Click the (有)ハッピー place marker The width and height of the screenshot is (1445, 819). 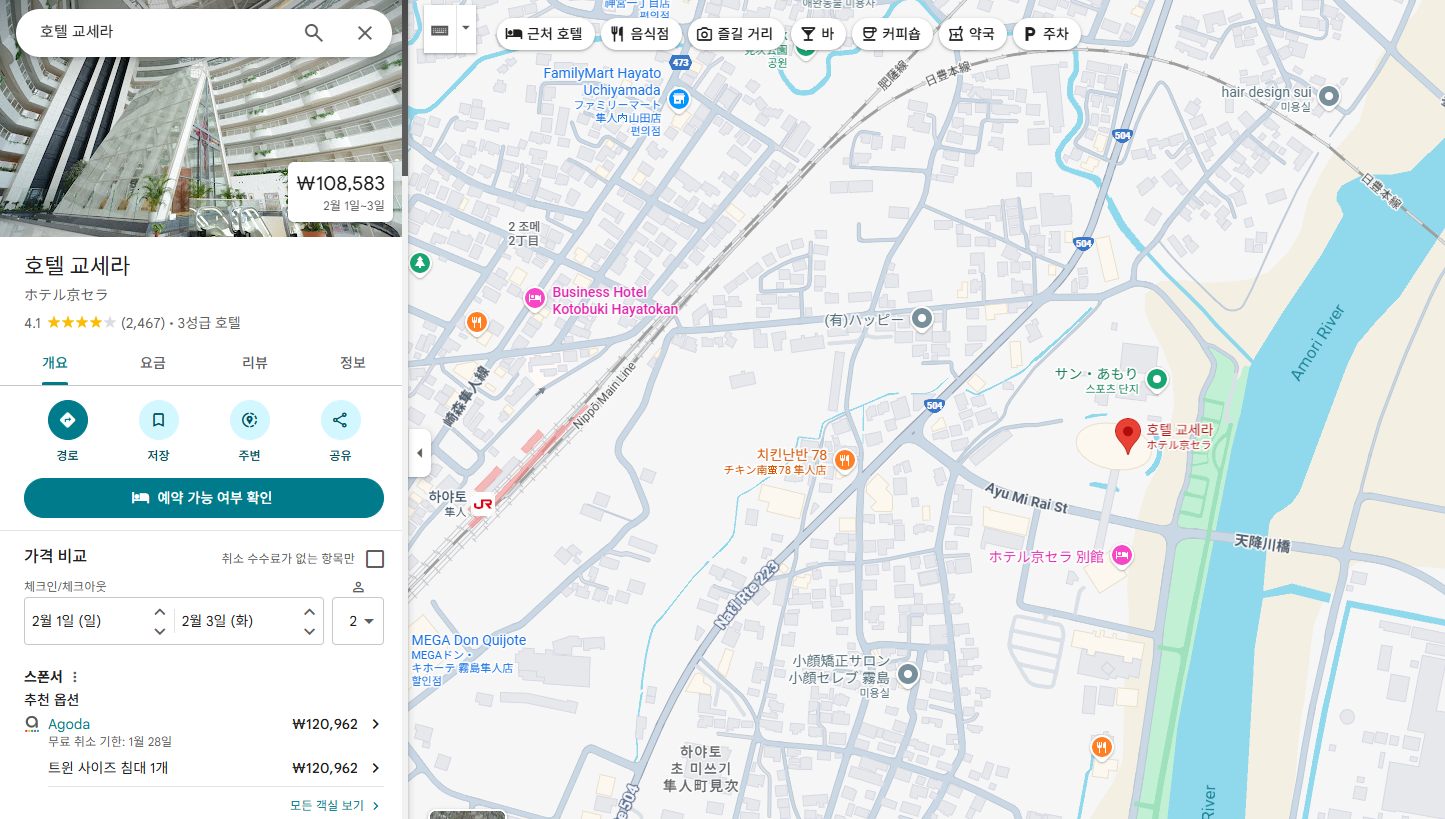[922, 319]
